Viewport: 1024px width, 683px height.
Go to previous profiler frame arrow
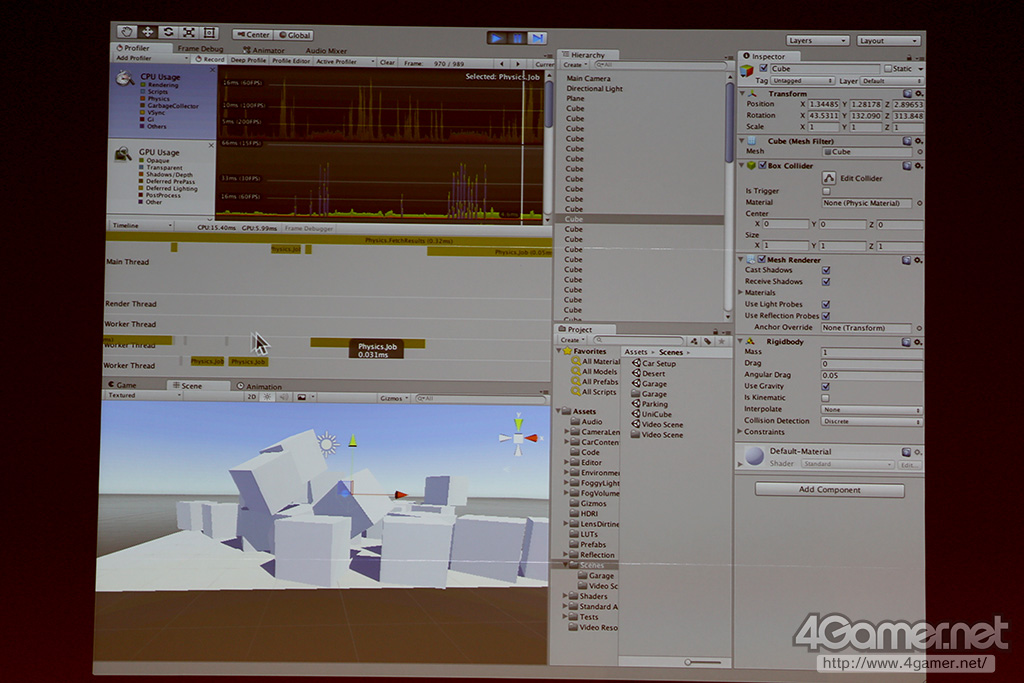(502, 64)
